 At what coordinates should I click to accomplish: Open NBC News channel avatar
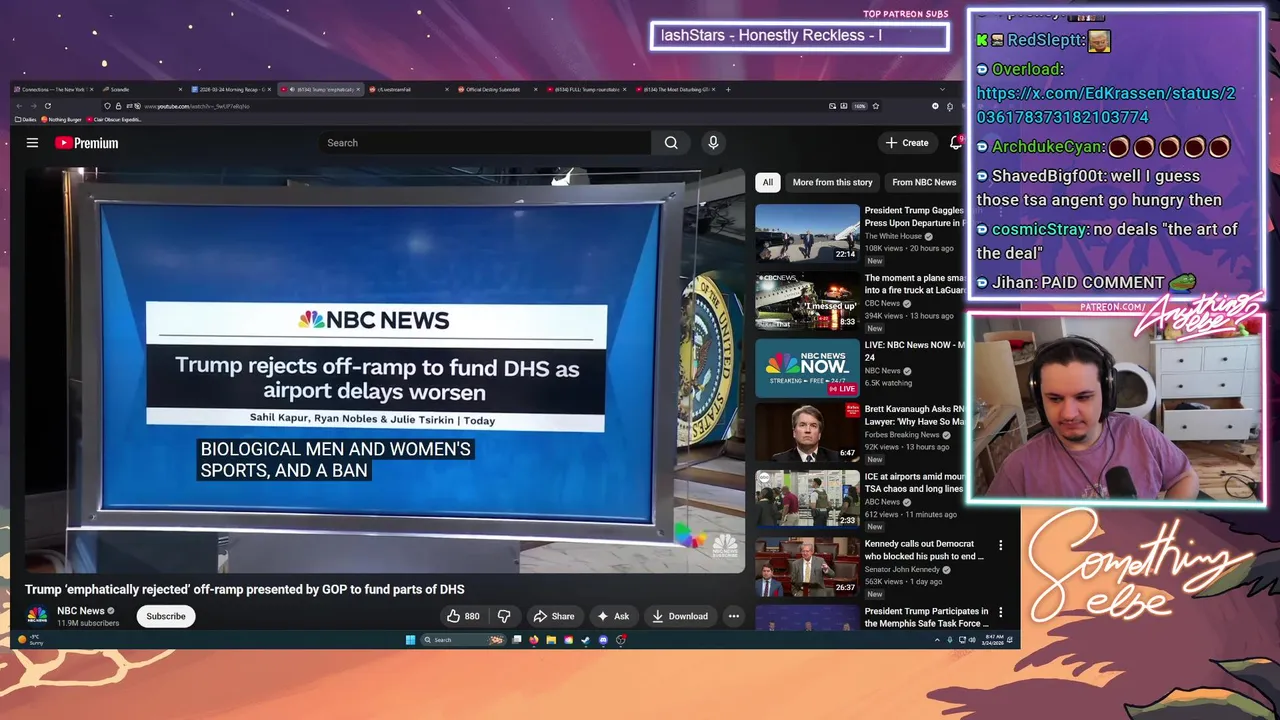click(x=37, y=616)
